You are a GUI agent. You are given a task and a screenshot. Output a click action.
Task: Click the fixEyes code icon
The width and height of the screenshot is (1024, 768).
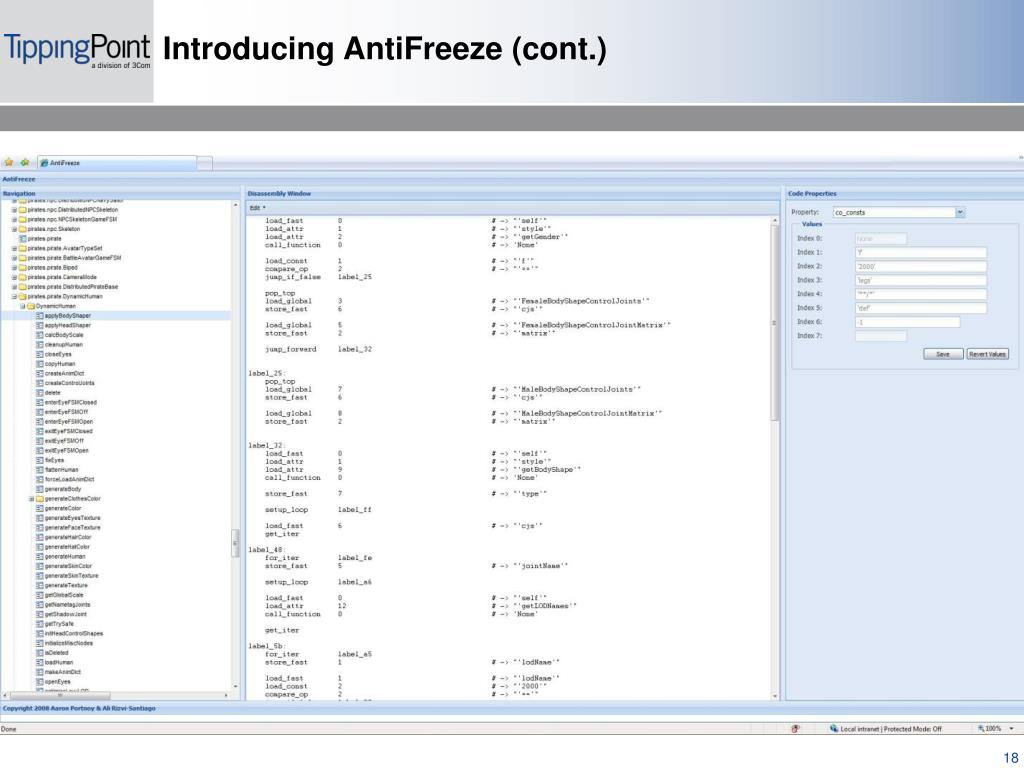tap(40, 460)
